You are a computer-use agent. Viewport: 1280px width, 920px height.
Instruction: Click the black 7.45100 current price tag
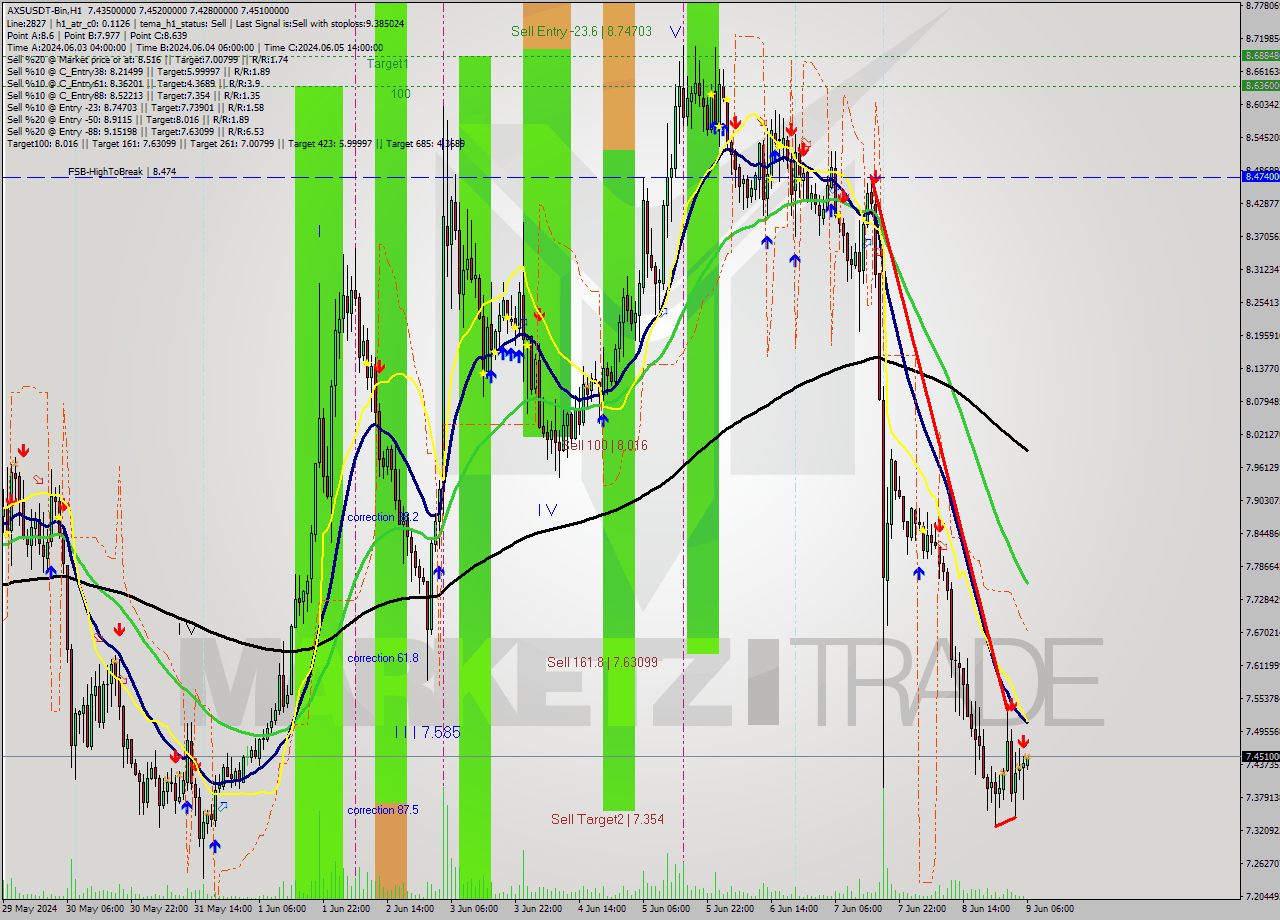click(1260, 756)
